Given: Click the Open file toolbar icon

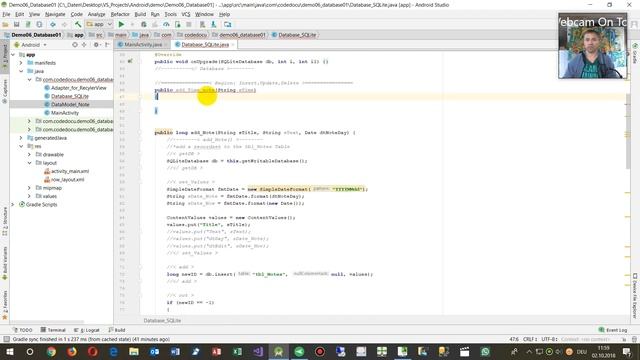Looking at the screenshot, I should (6, 24).
